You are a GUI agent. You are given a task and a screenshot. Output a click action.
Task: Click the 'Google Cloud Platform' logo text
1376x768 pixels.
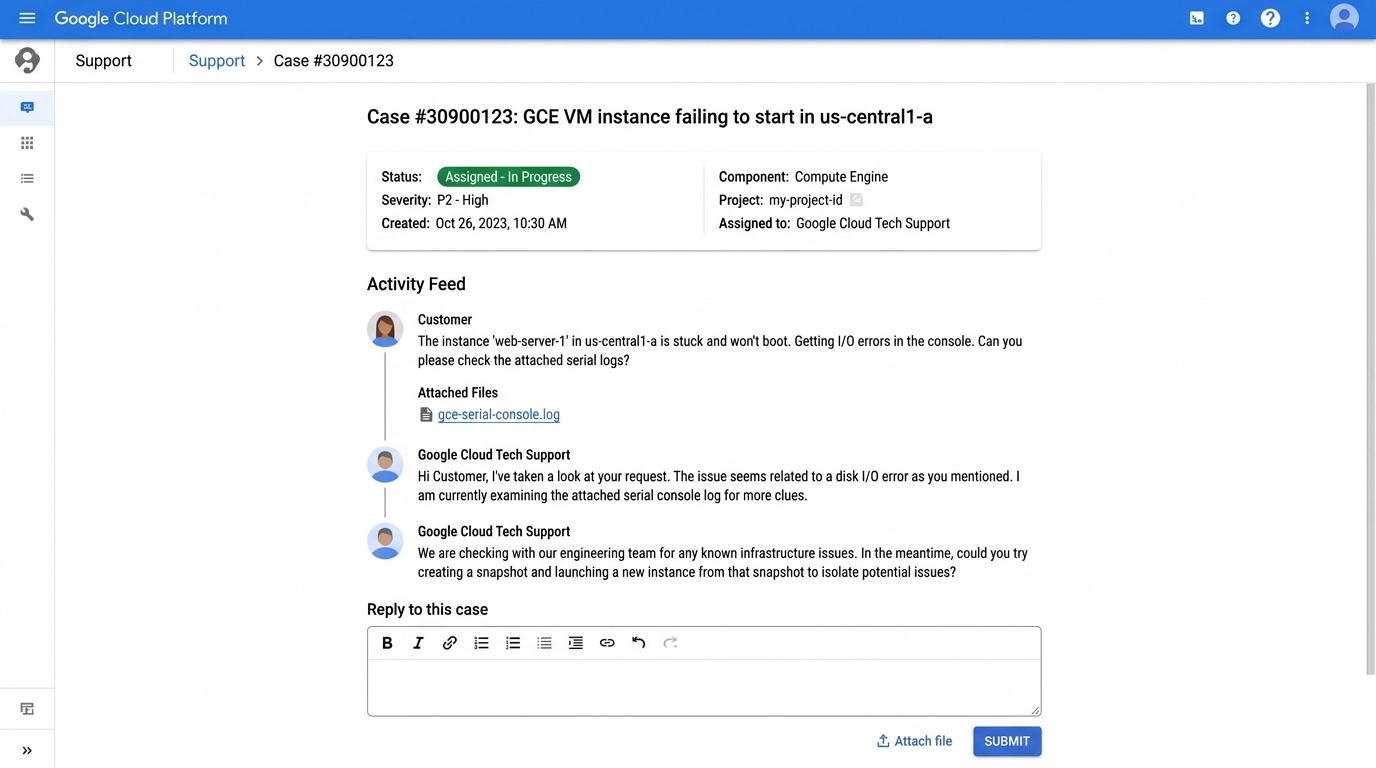click(x=141, y=18)
